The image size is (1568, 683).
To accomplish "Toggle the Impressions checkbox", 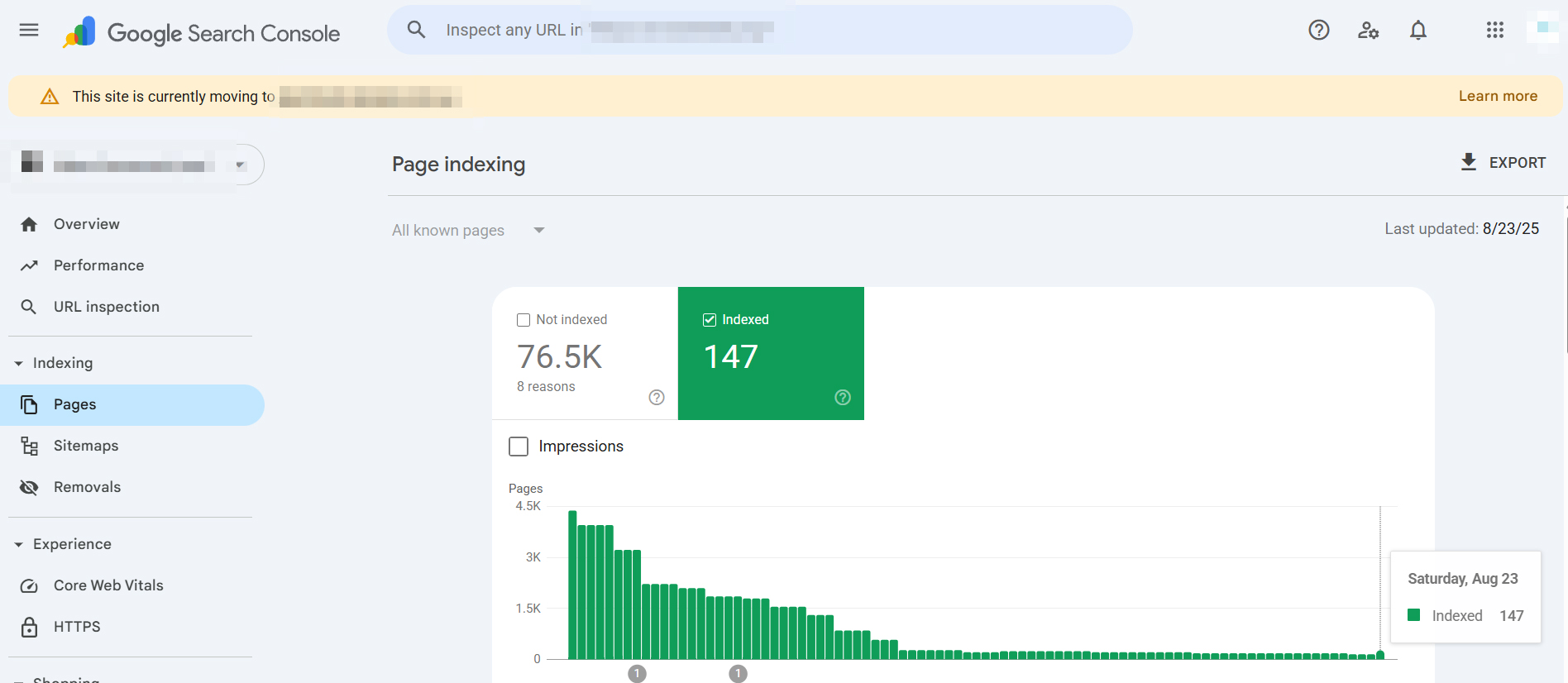I will point(519,447).
